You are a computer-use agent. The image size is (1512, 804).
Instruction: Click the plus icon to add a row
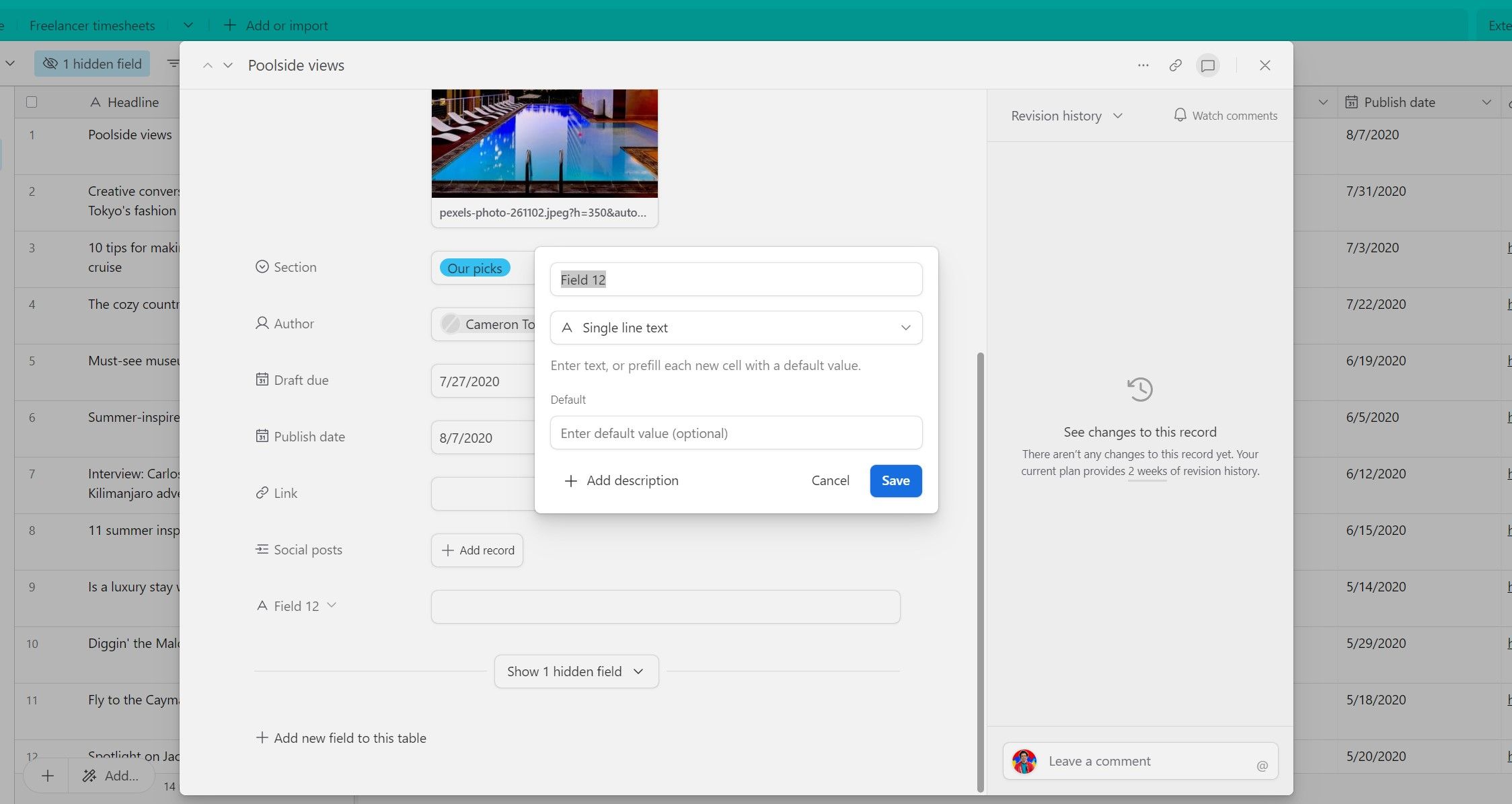pyautogui.click(x=46, y=776)
